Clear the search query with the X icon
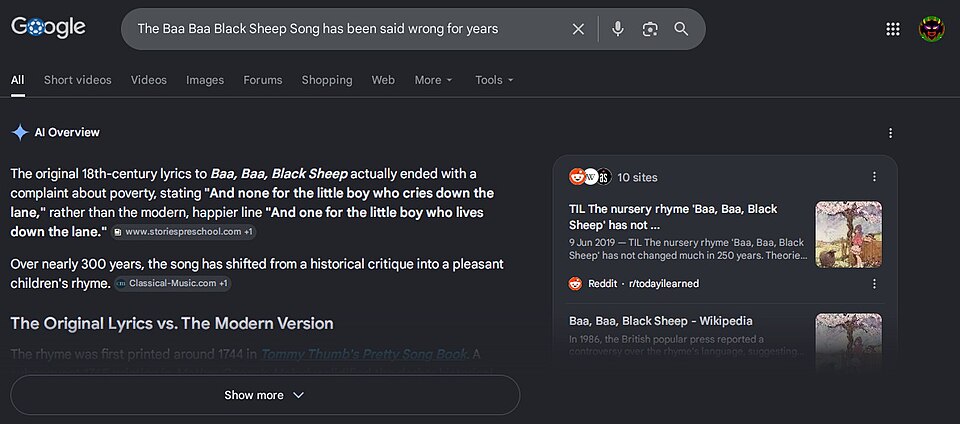Image resolution: width=960 pixels, height=424 pixels. [578, 29]
